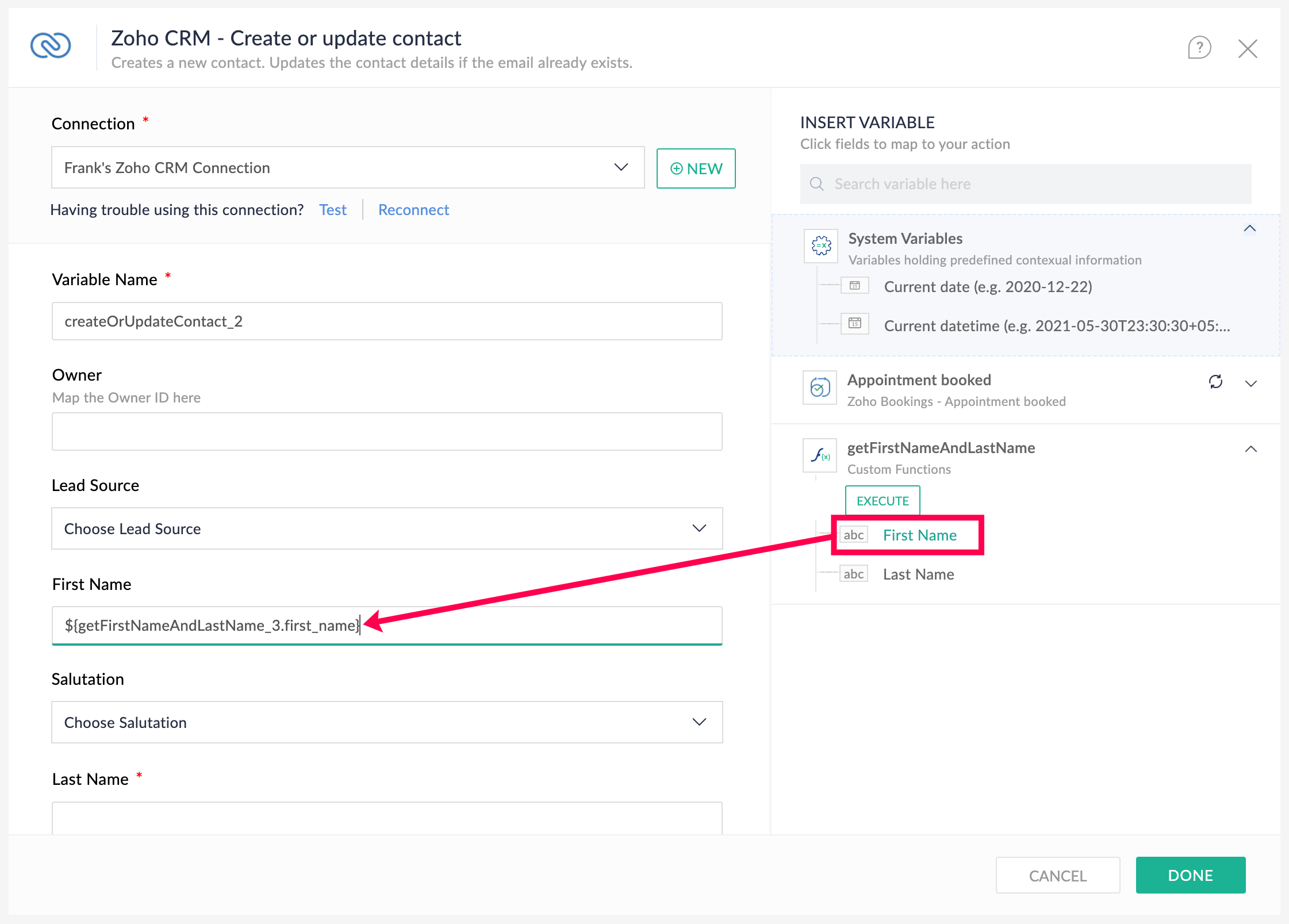The height and width of the screenshot is (924, 1289).
Task: Click the Appointment booked trigger icon
Action: (819, 388)
